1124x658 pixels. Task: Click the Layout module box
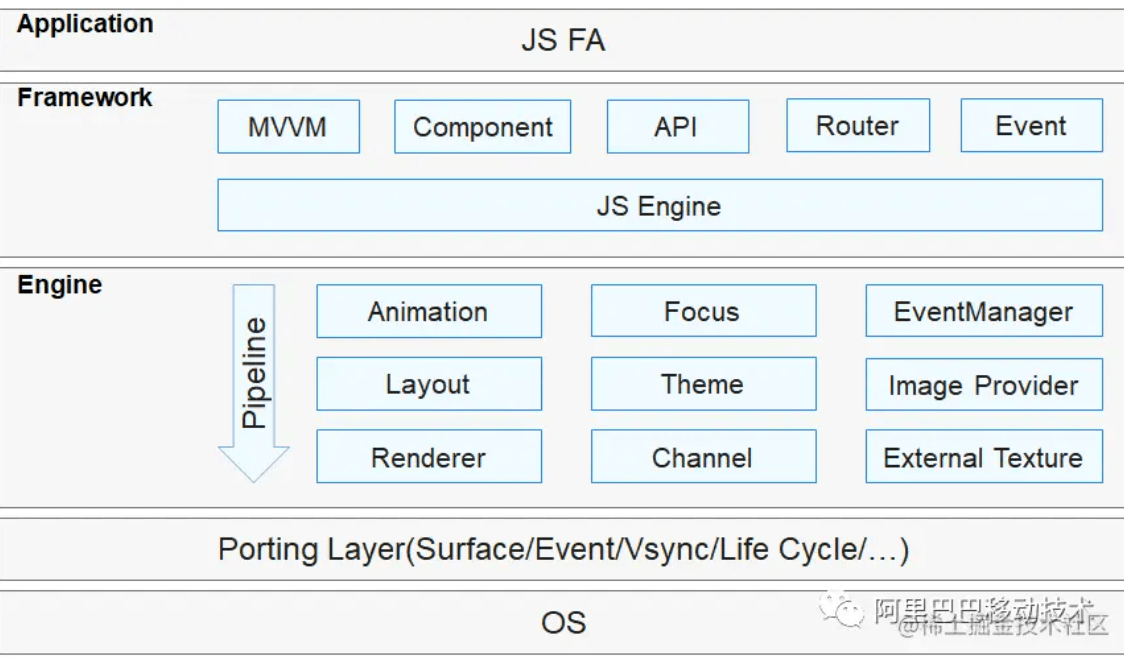pyautogui.click(x=428, y=384)
